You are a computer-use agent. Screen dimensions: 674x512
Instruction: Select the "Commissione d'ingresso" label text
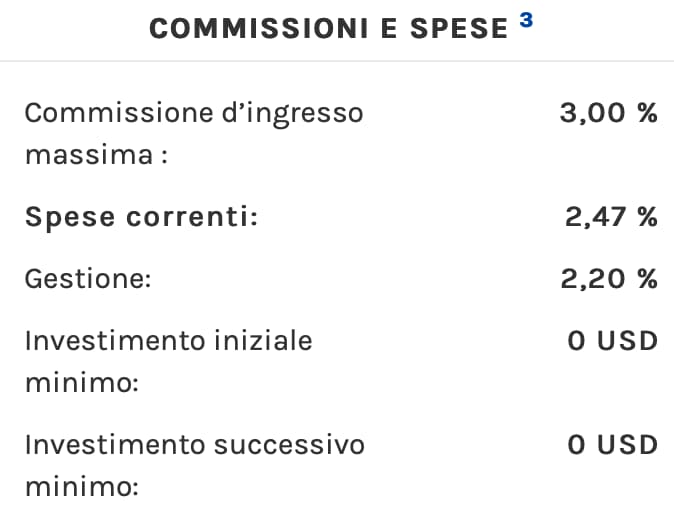pos(193,112)
